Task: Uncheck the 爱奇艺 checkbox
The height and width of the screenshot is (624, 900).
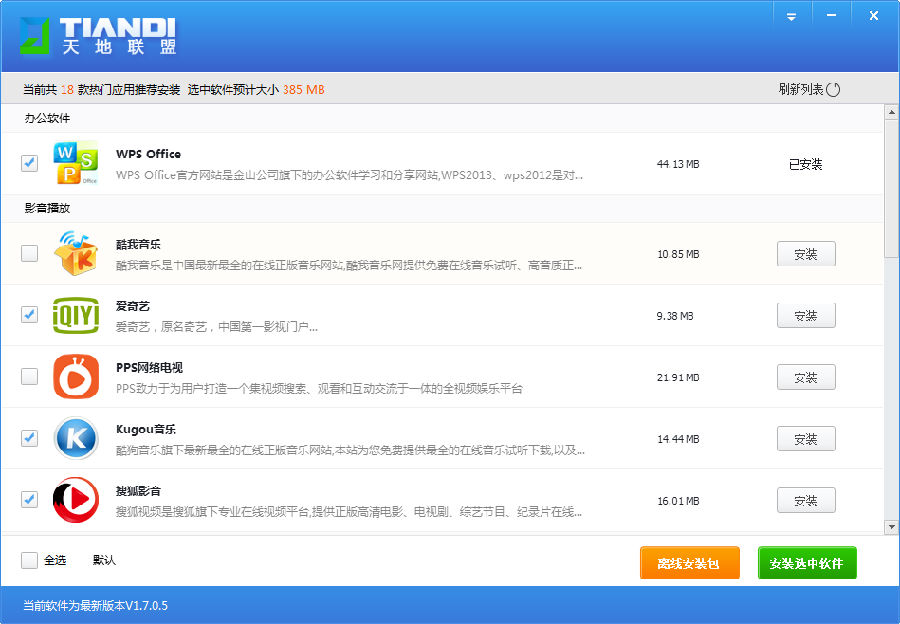Action: click(x=29, y=315)
